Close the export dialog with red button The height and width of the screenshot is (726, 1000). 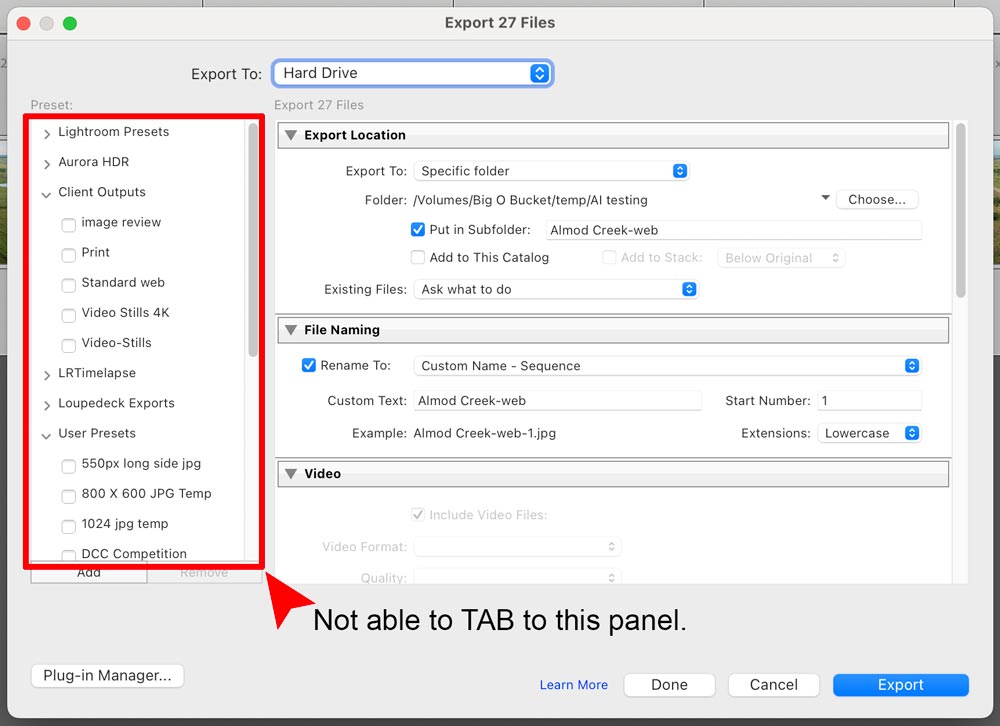(24, 24)
